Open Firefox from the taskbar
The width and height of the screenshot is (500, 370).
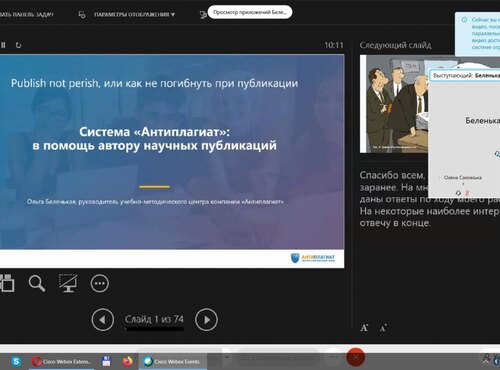pyautogui.click(x=127, y=361)
